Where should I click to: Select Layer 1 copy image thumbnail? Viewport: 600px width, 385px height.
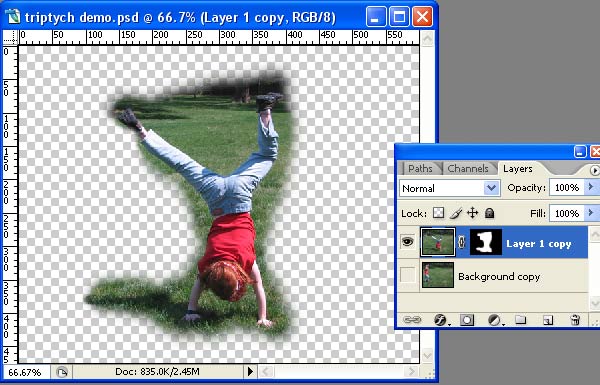438,242
